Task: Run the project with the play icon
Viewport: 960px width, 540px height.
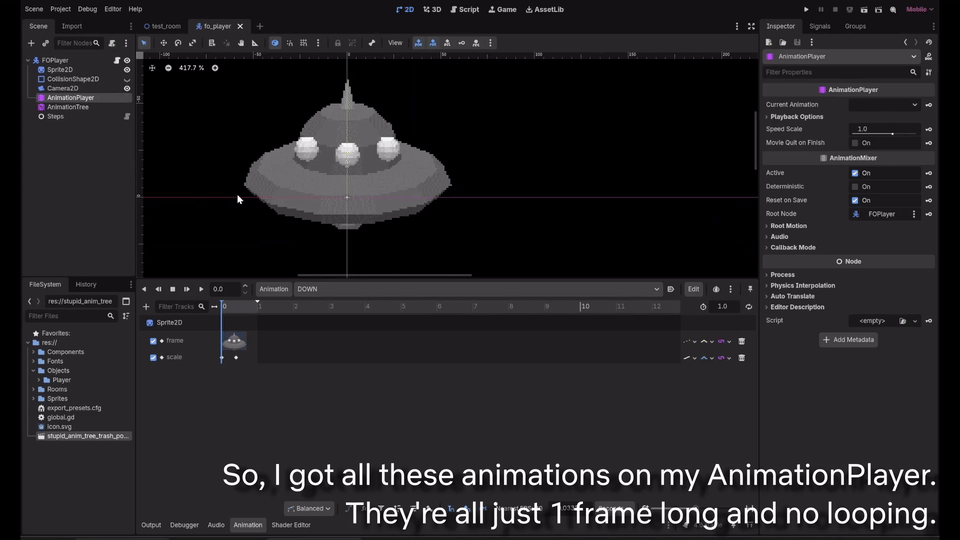Action: [x=807, y=9]
